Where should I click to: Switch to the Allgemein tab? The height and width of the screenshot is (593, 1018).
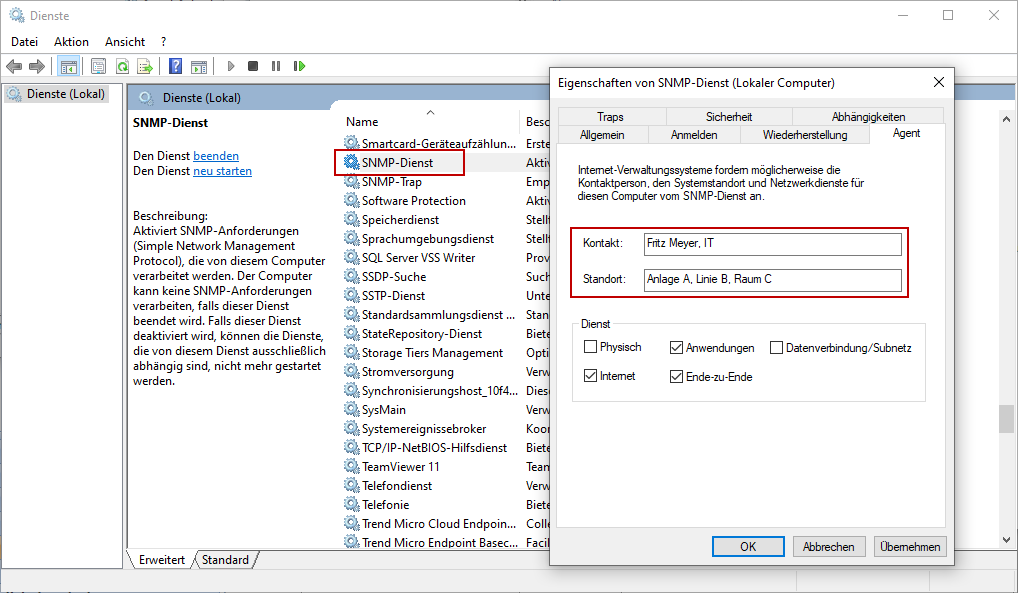pos(602,134)
